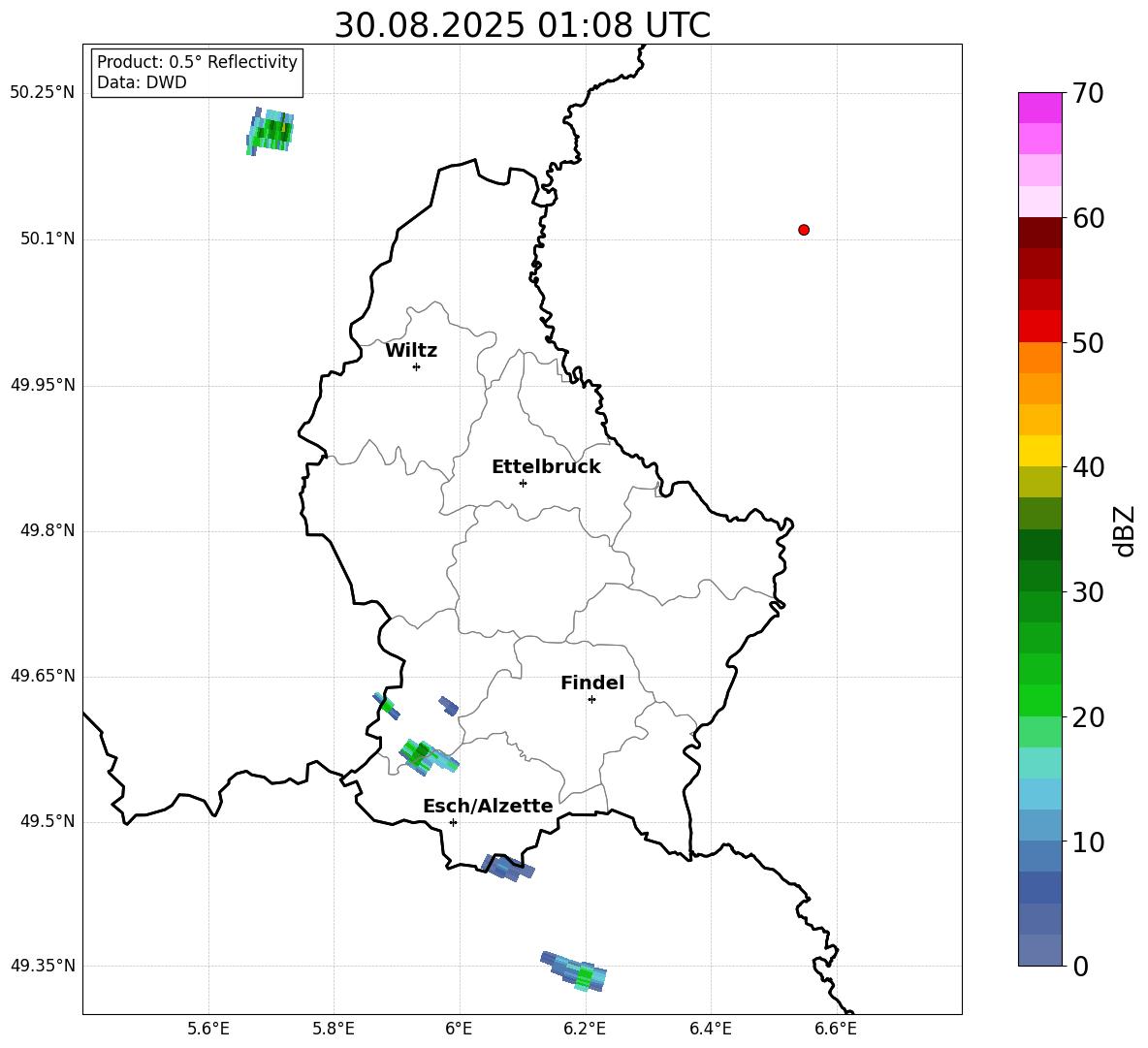Click the green radar echo northwest of Esch/Alzette
The width and height of the screenshot is (1148, 1048).
click(x=428, y=757)
